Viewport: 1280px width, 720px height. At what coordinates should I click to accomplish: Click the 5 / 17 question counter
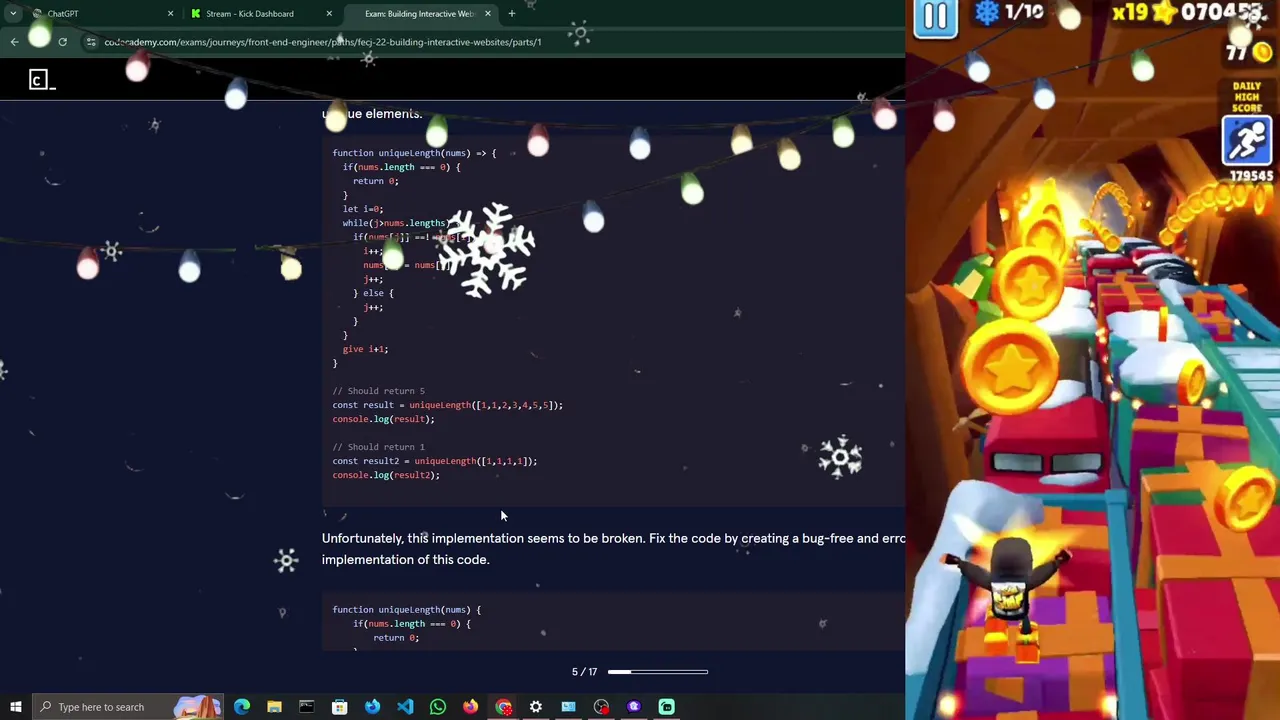(x=584, y=672)
